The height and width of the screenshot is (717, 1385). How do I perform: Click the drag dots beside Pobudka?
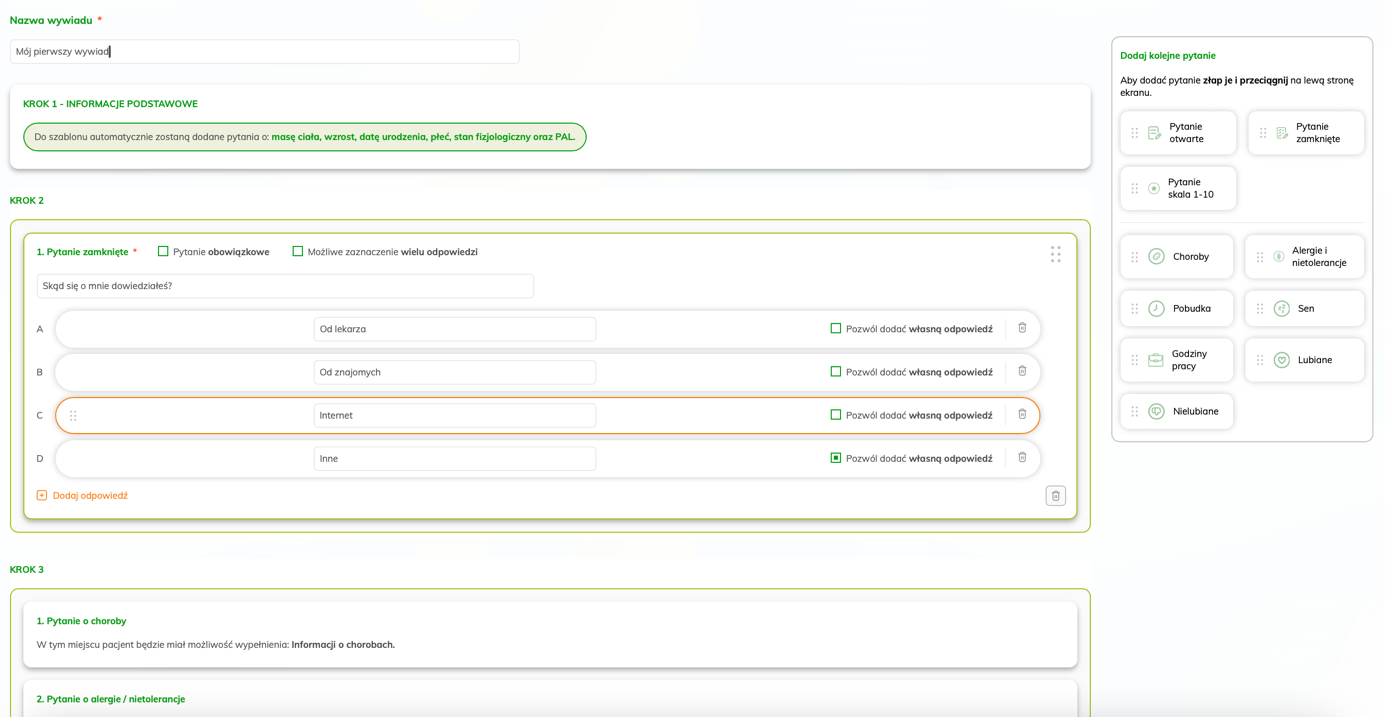1135,309
